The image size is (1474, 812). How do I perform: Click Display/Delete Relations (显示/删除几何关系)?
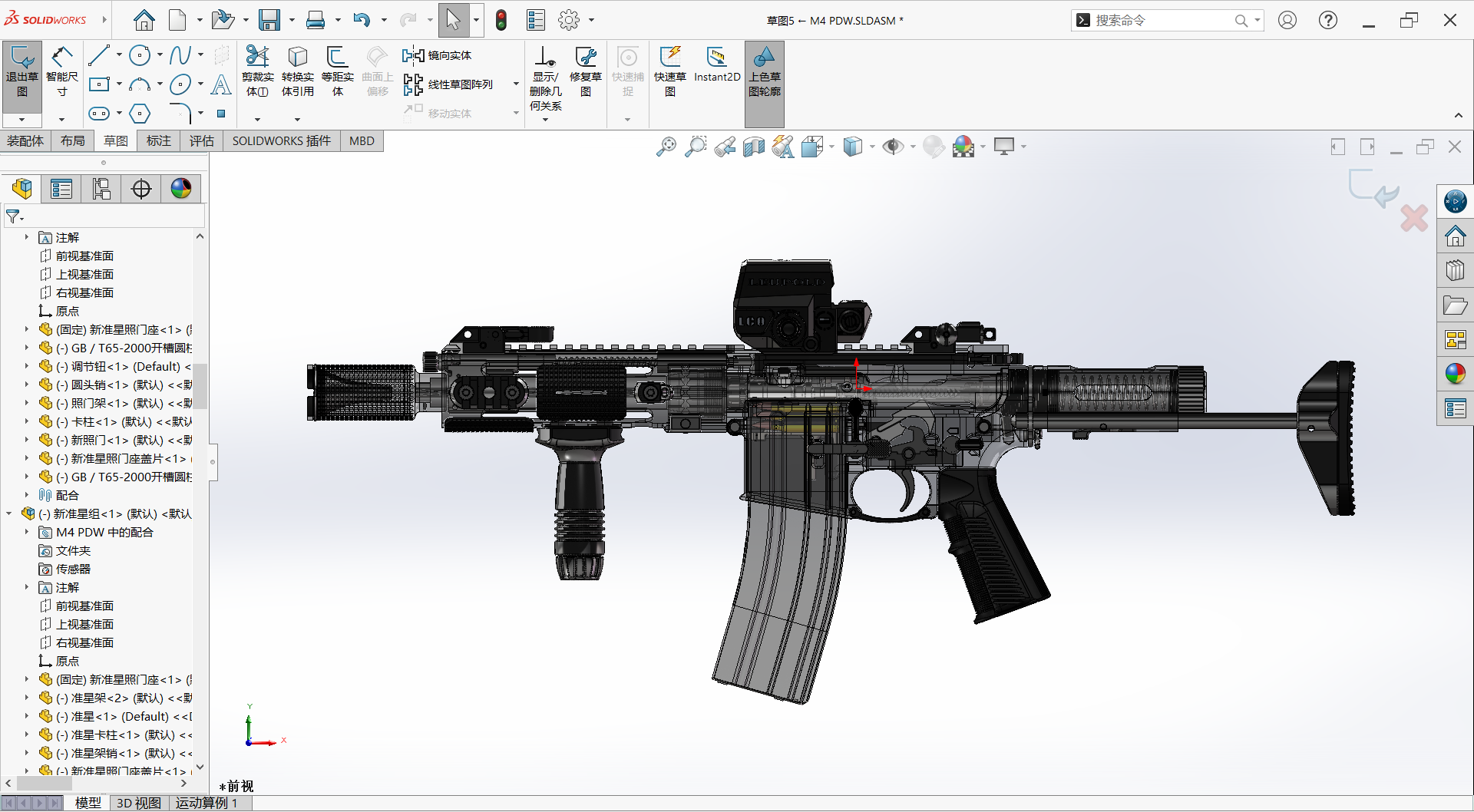pyautogui.click(x=545, y=79)
